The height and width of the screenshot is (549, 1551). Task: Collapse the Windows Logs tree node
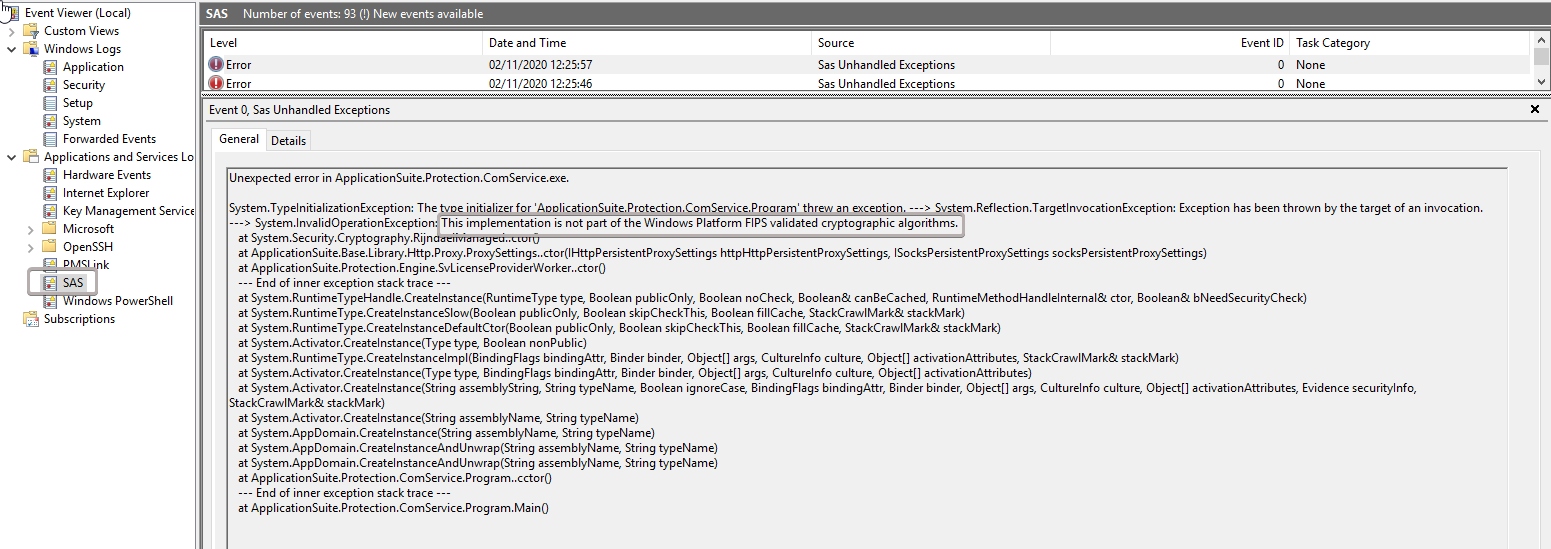[x=12, y=49]
